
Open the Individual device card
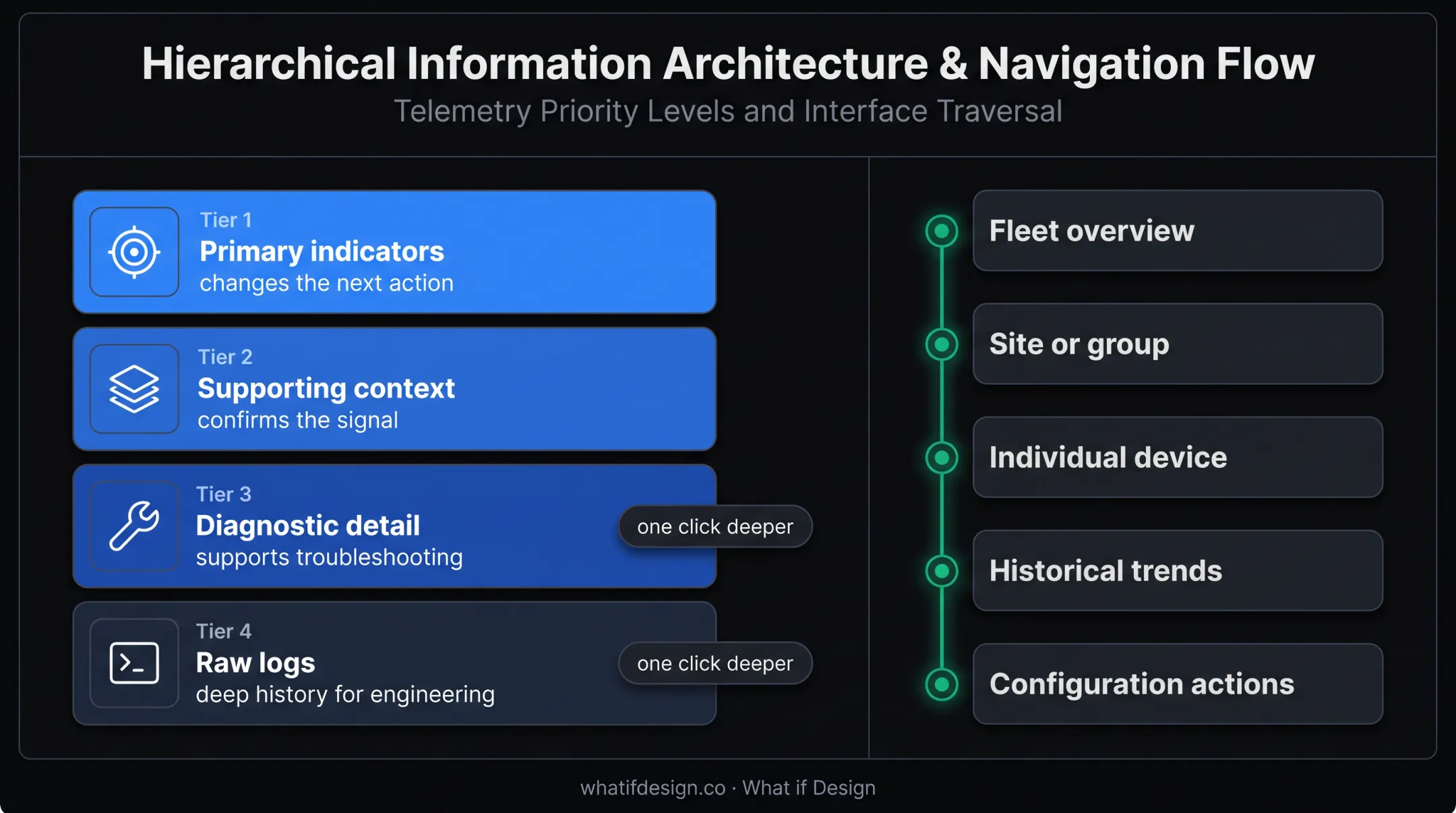coord(1178,457)
